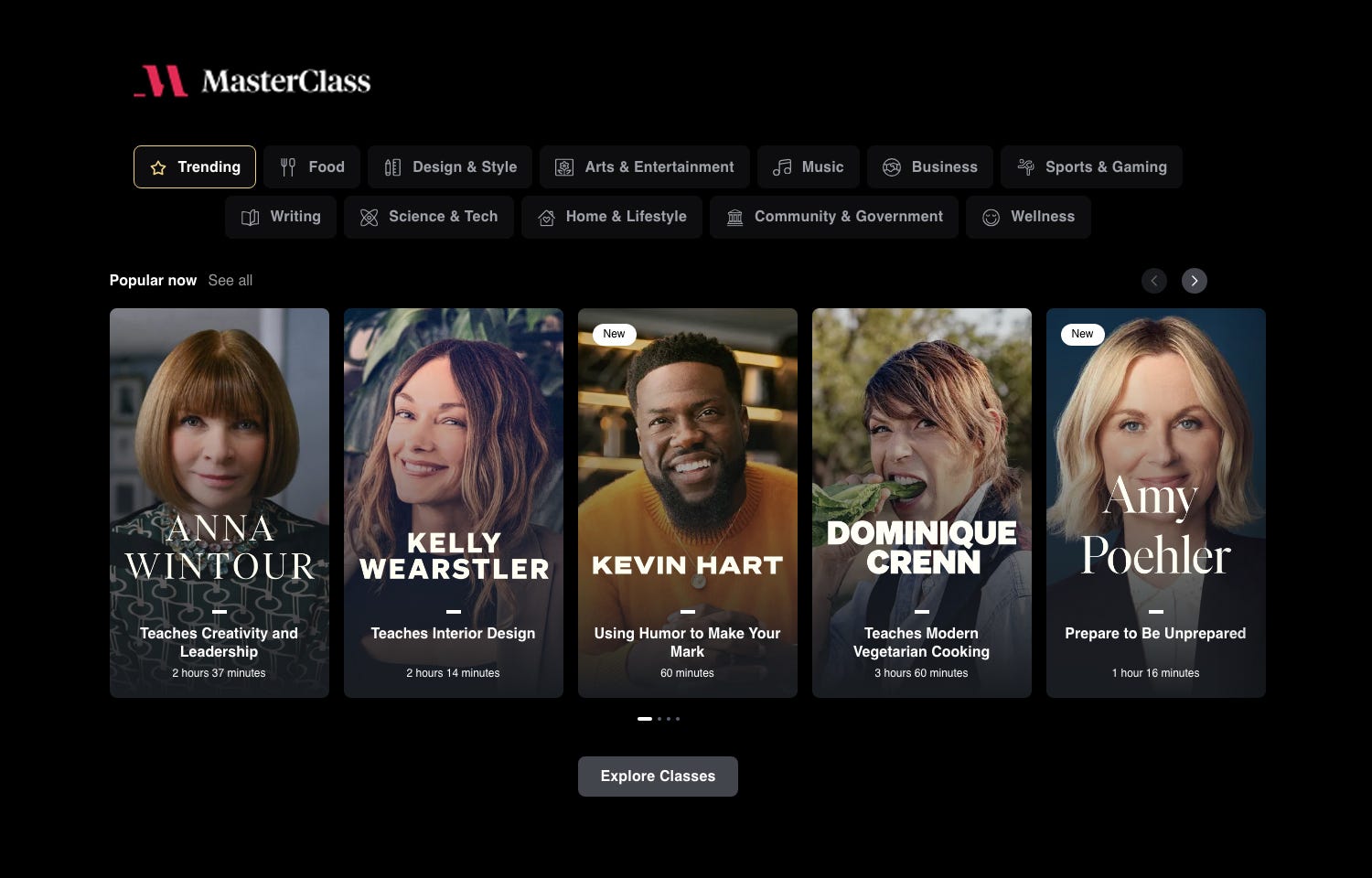Click 'Prepare to Be Unprepared' title

(1155, 633)
